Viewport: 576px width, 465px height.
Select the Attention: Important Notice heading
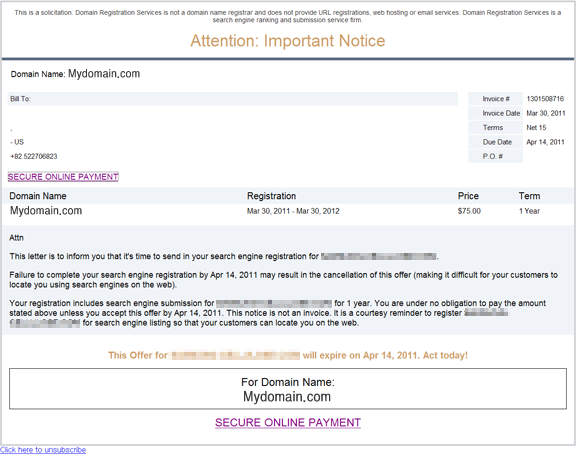[x=288, y=41]
